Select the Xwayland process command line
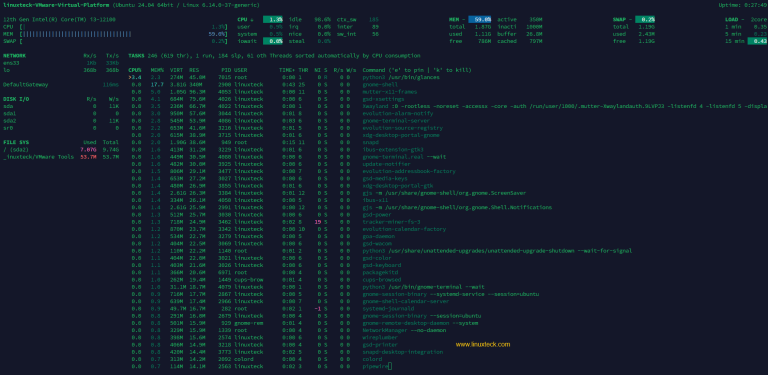 point(565,106)
